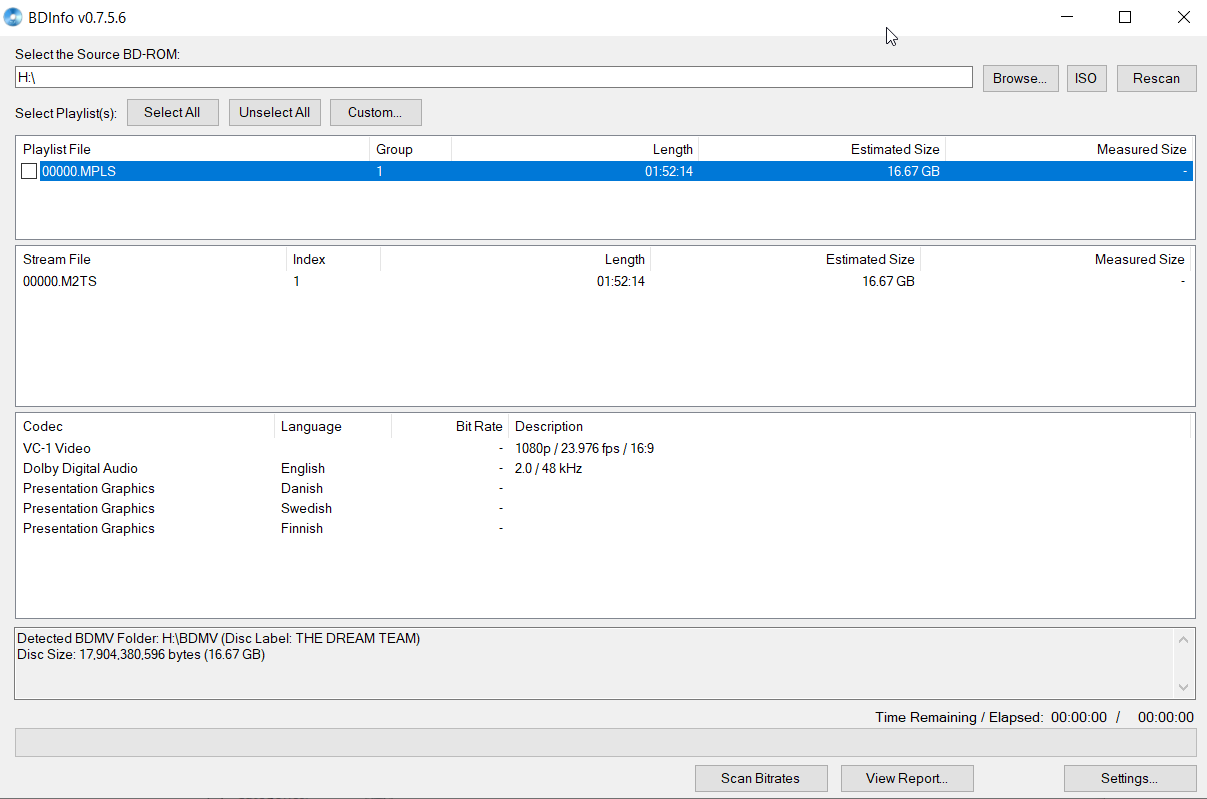The width and height of the screenshot is (1207, 799).
Task: Sort playlists by Group column header
Action: (410, 149)
